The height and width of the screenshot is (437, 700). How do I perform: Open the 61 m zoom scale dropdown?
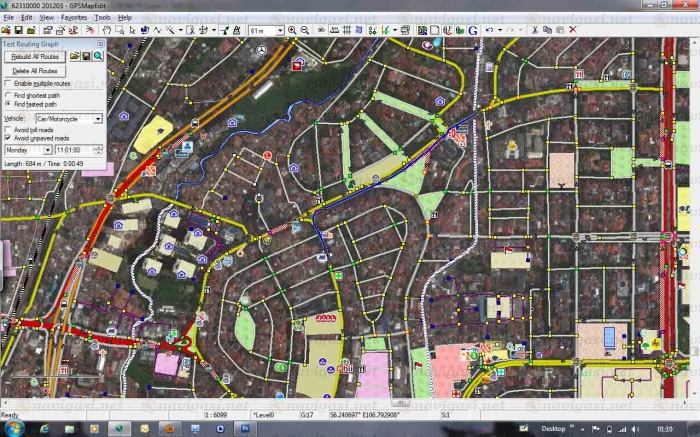[x=280, y=31]
